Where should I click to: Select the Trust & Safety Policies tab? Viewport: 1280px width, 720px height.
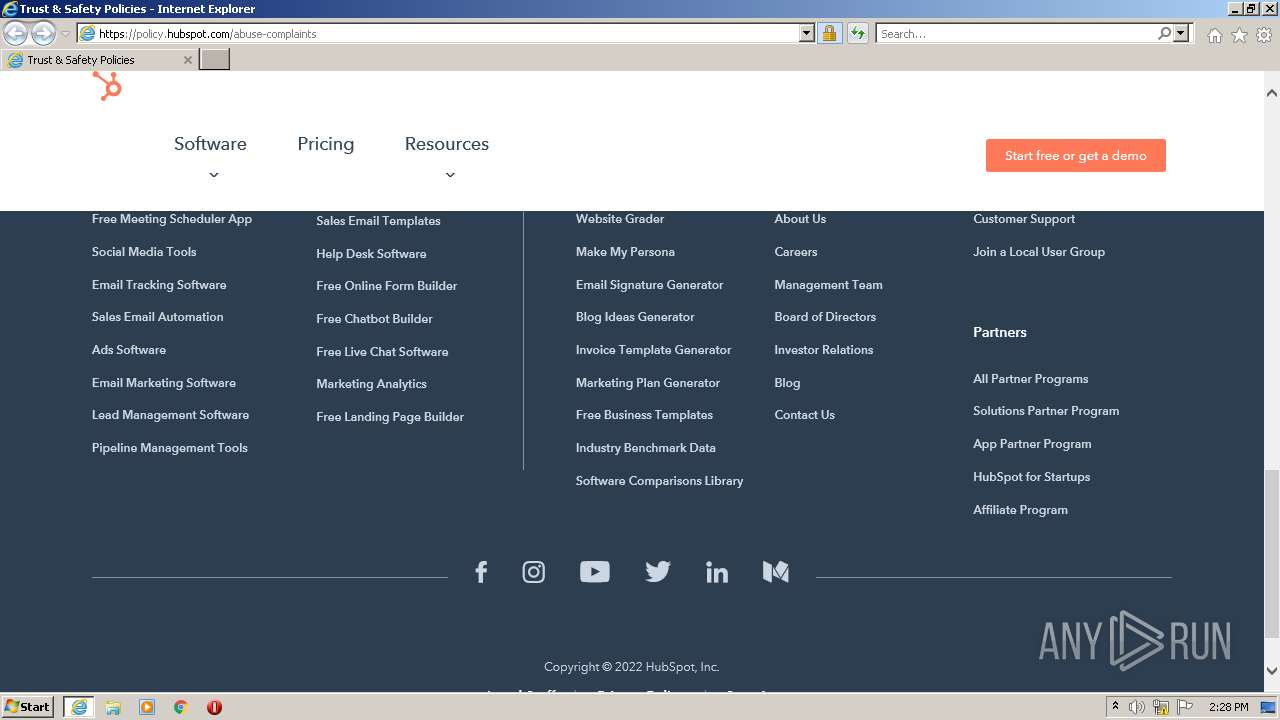tap(97, 60)
